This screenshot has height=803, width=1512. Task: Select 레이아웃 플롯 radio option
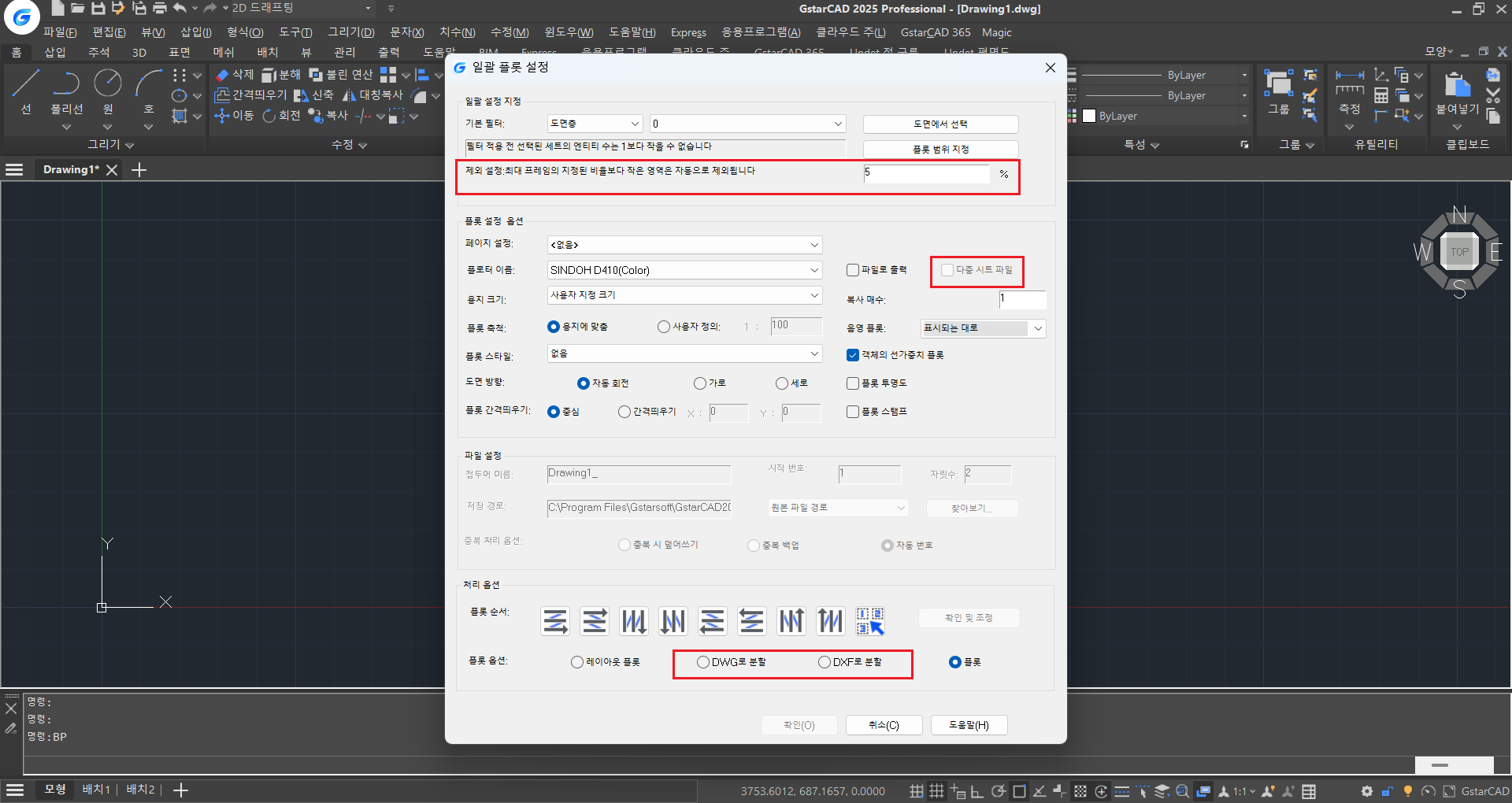tap(577, 662)
